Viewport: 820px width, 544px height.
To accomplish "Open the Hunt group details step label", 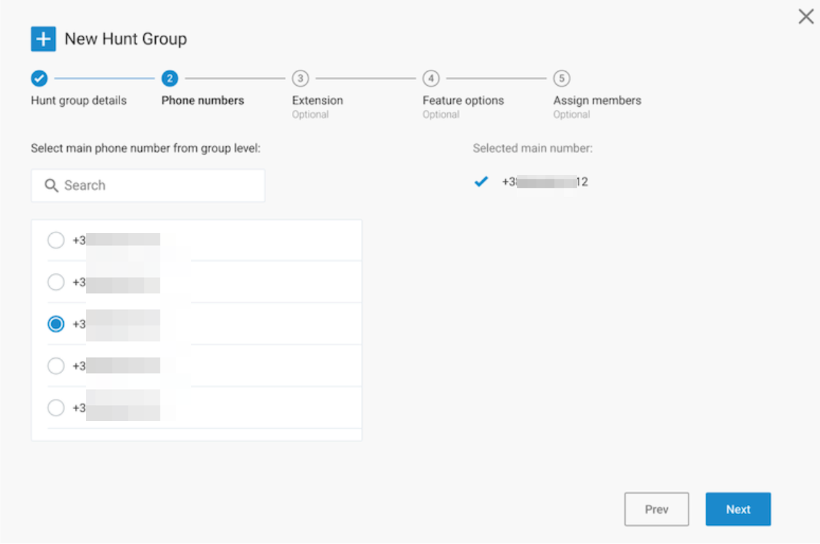I will pyautogui.click(x=78, y=100).
